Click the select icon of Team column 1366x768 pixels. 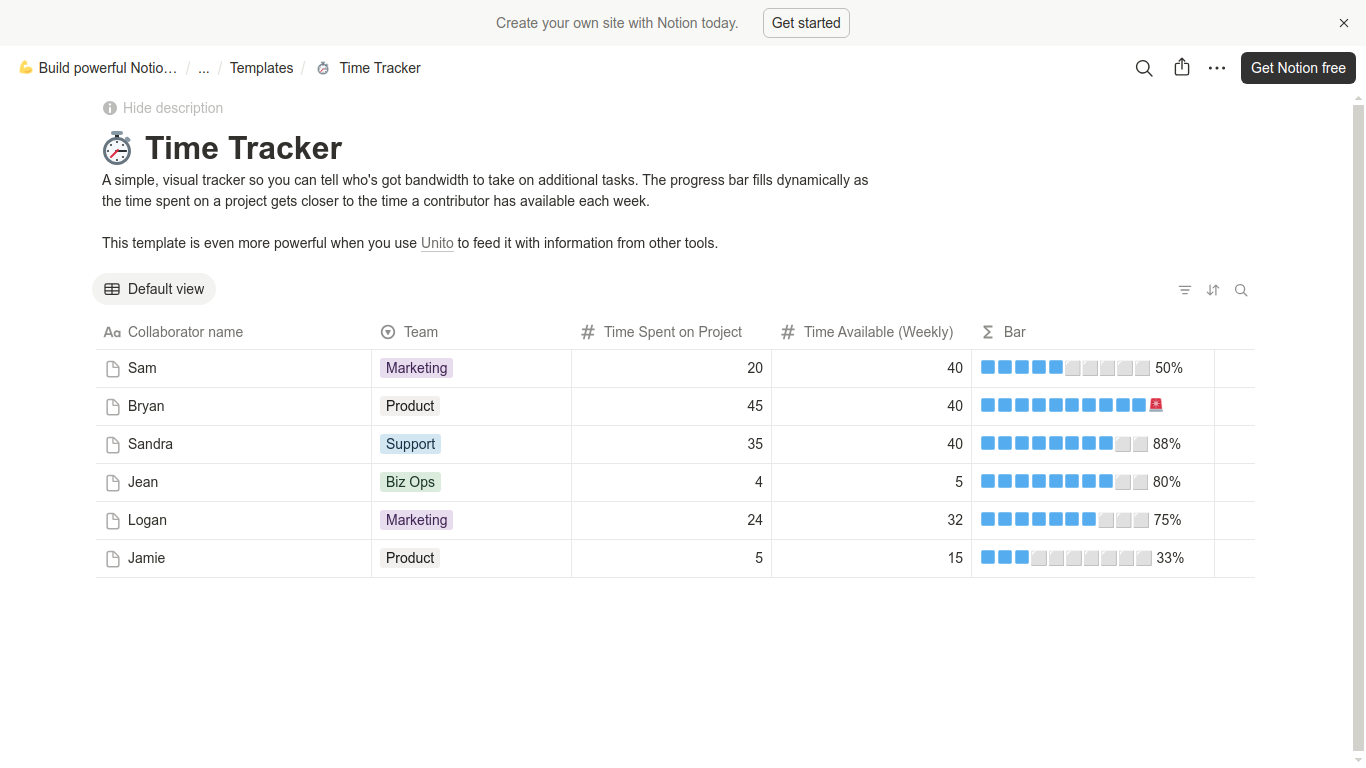pos(388,332)
